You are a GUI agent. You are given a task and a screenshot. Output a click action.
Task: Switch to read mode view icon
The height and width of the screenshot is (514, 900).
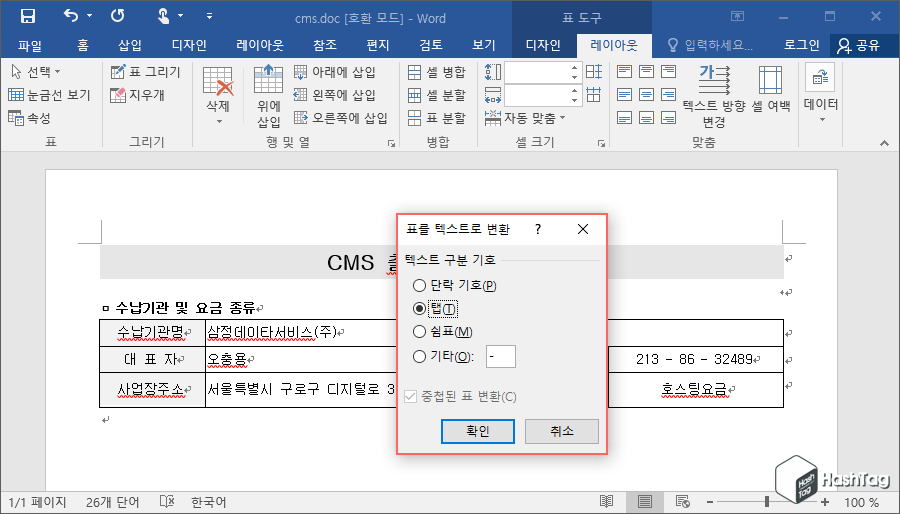[606, 502]
